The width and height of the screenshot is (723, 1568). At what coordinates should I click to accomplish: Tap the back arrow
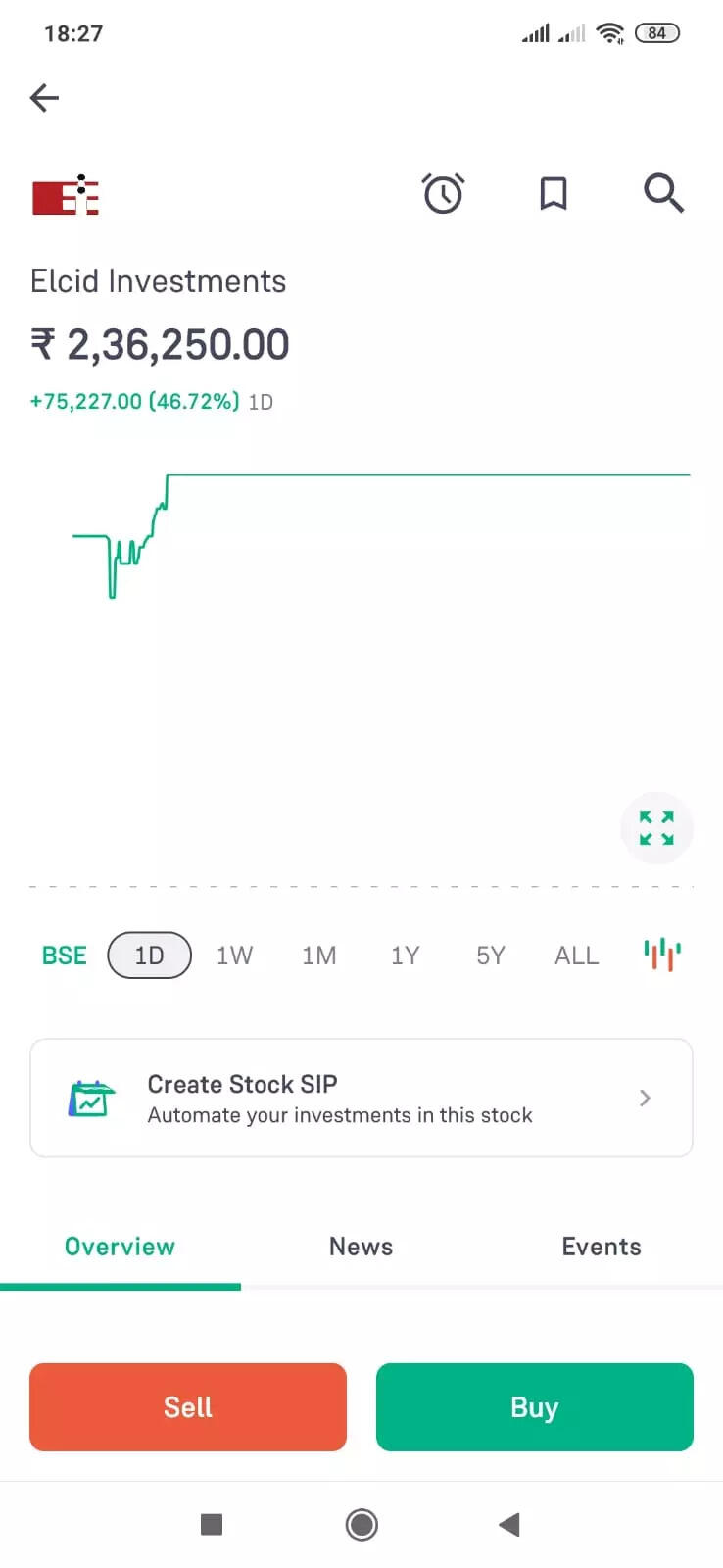[45, 98]
